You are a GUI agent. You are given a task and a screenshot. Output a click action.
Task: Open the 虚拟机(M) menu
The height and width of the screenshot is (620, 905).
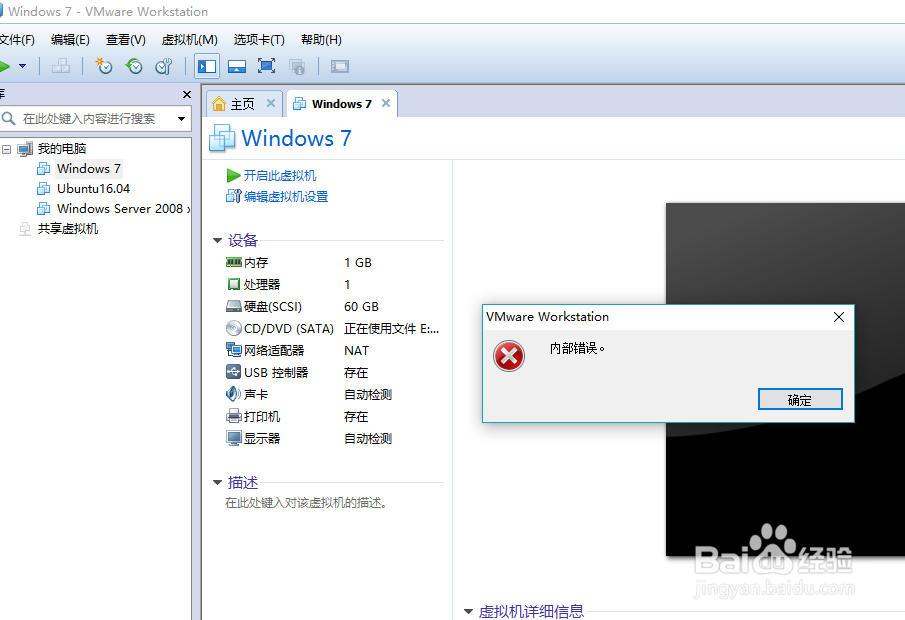[189, 40]
